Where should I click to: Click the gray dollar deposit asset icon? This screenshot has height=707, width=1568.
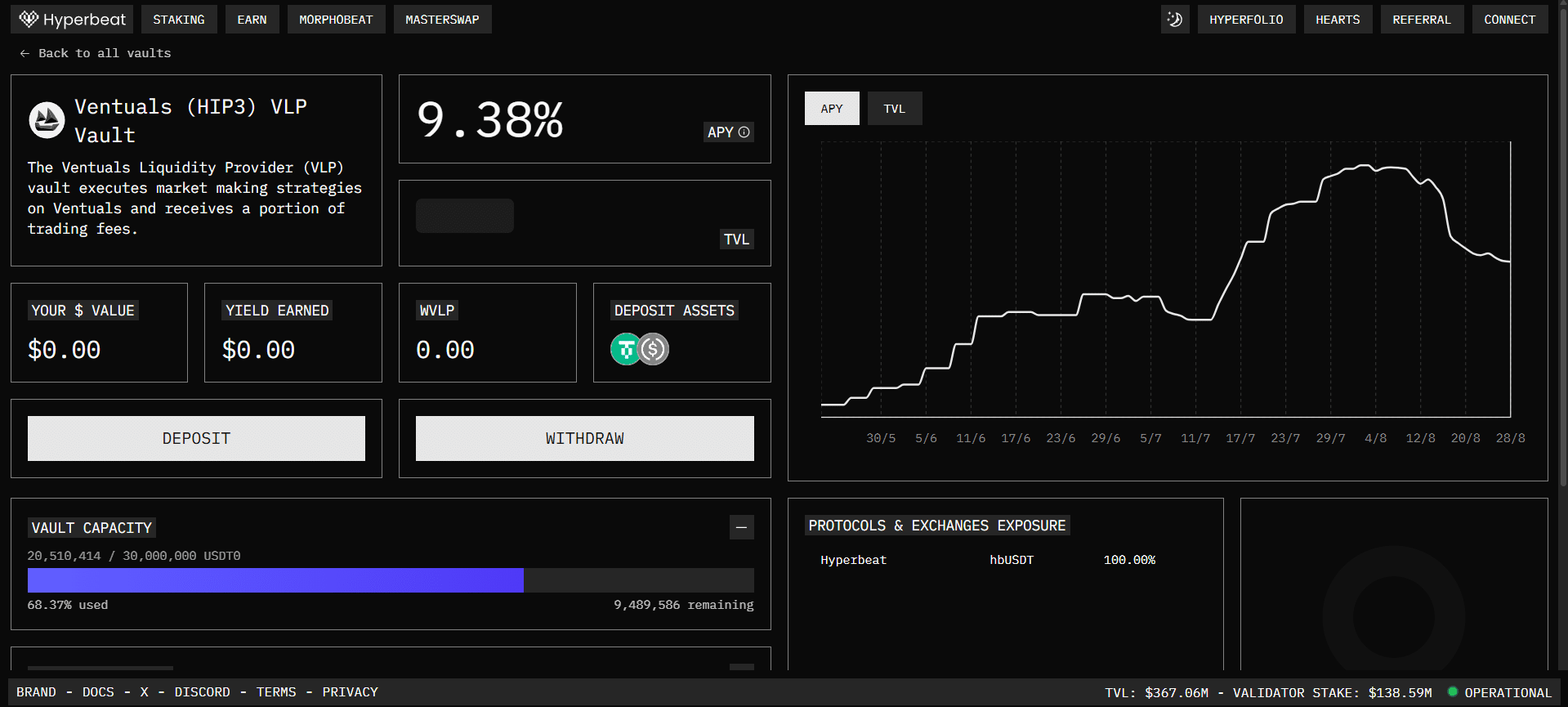click(x=654, y=350)
